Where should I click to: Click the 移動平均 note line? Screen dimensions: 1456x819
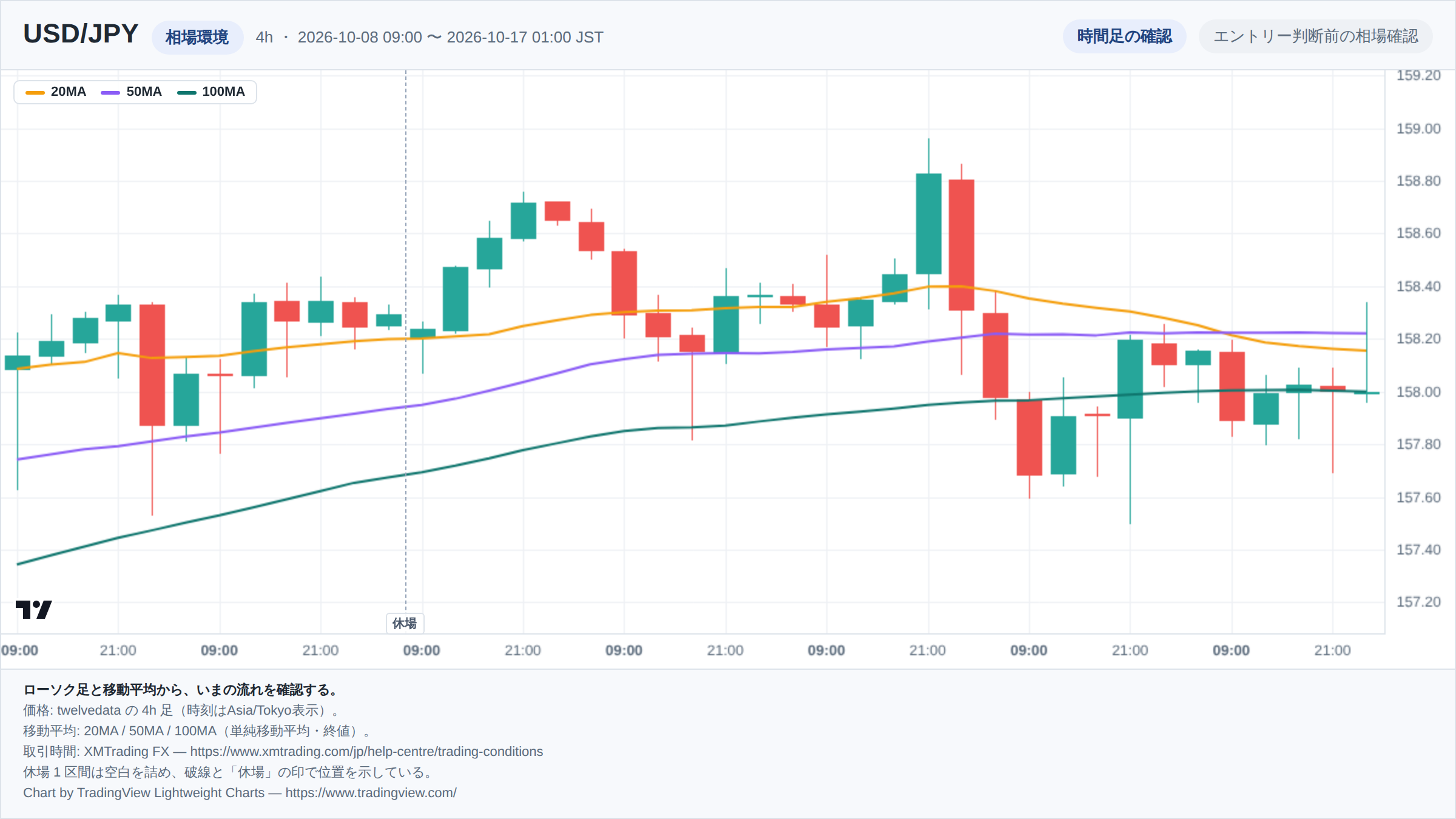coord(197,731)
